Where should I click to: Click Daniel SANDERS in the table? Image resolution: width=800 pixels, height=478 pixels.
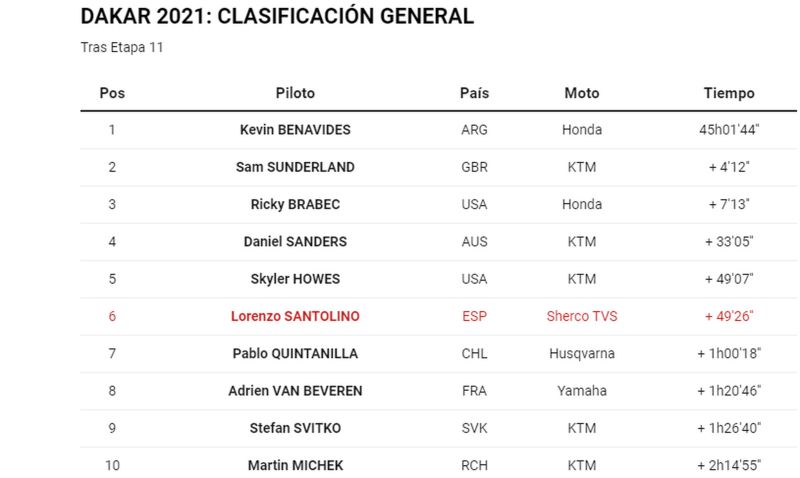click(295, 241)
